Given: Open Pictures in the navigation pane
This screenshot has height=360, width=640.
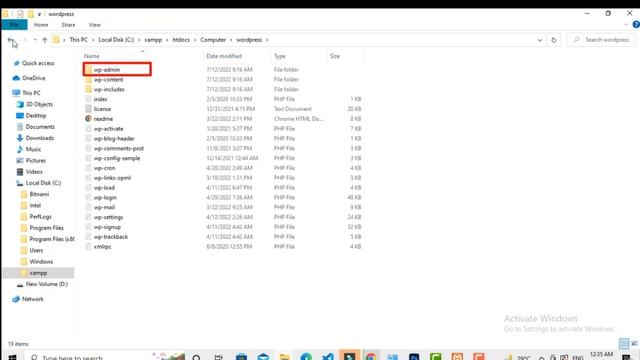Looking at the screenshot, I should [x=36, y=160].
